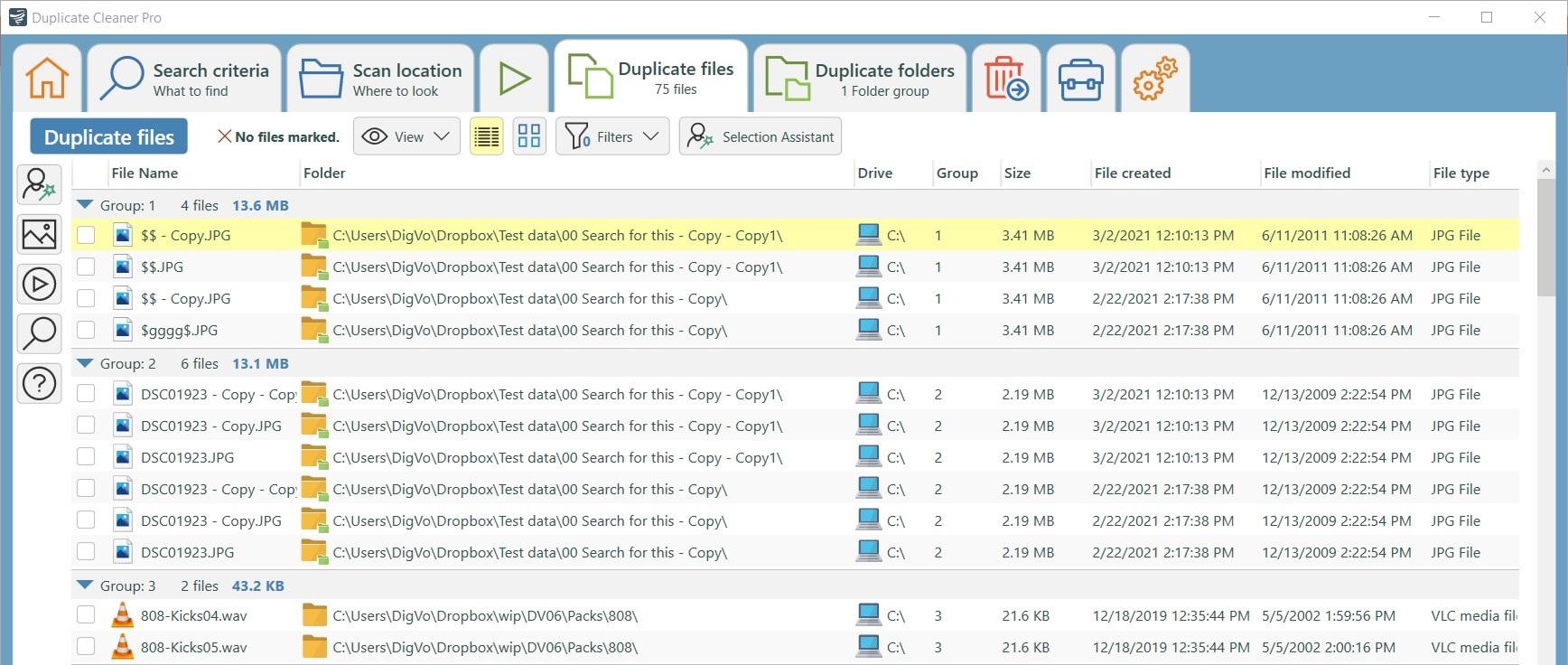Open sidebar Selection Assistant wand icon
The height and width of the screenshot is (665, 1568).
(x=40, y=184)
